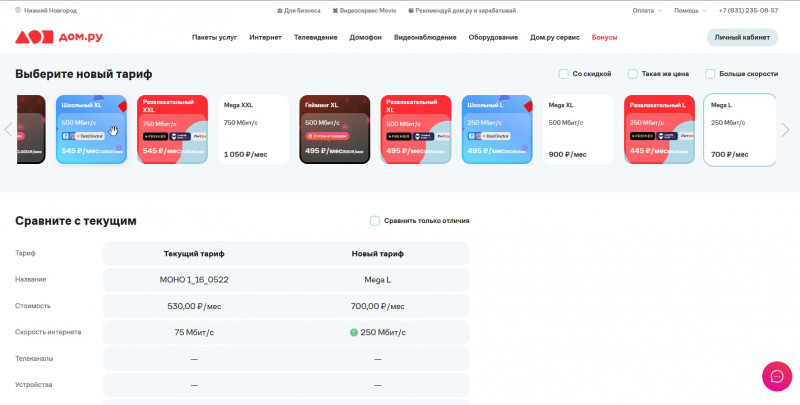This screenshot has height=405, width=800.
Task: Enable the Со скидкой filter checkbox
Action: pyautogui.click(x=563, y=74)
